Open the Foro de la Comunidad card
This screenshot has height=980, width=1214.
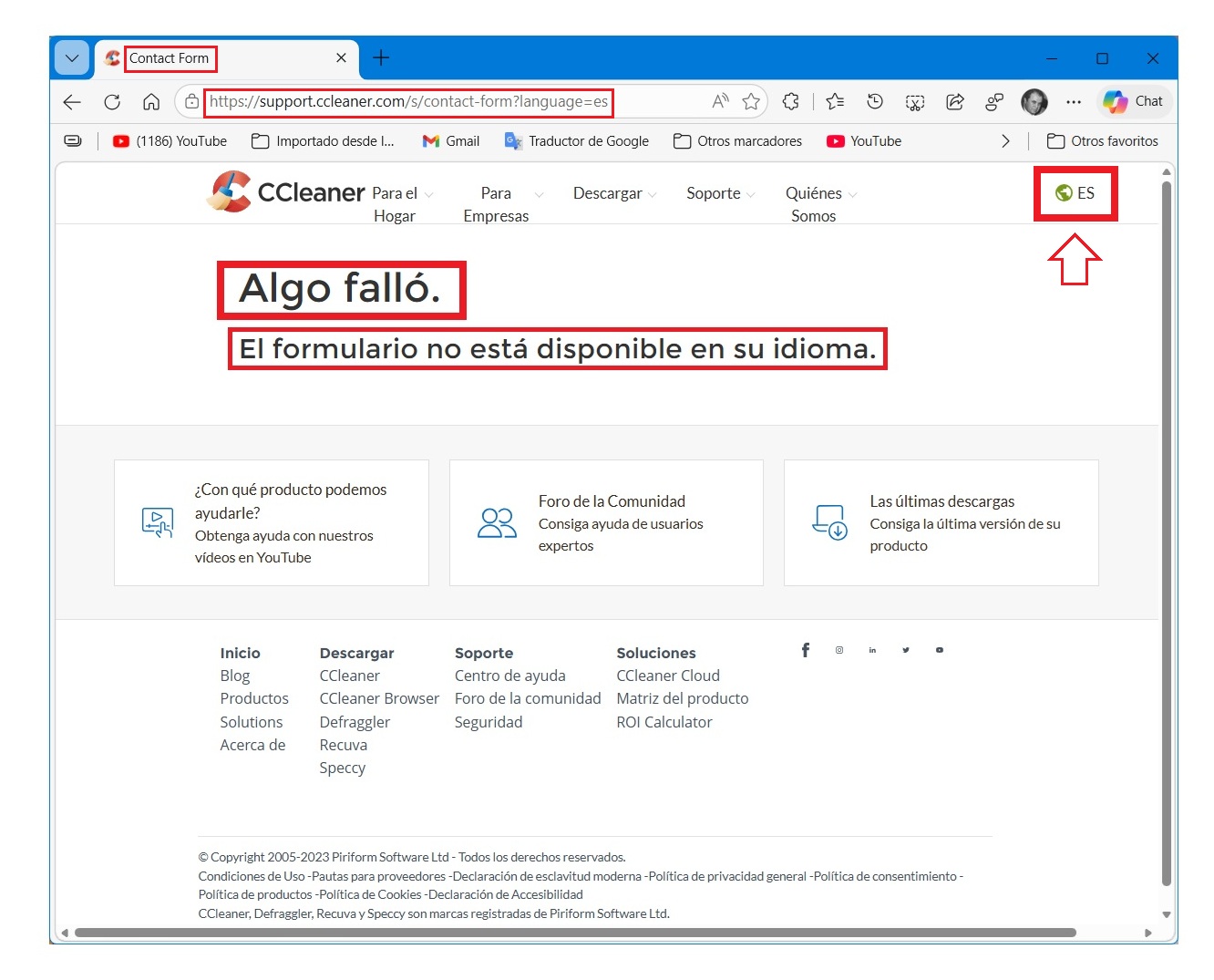(606, 522)
